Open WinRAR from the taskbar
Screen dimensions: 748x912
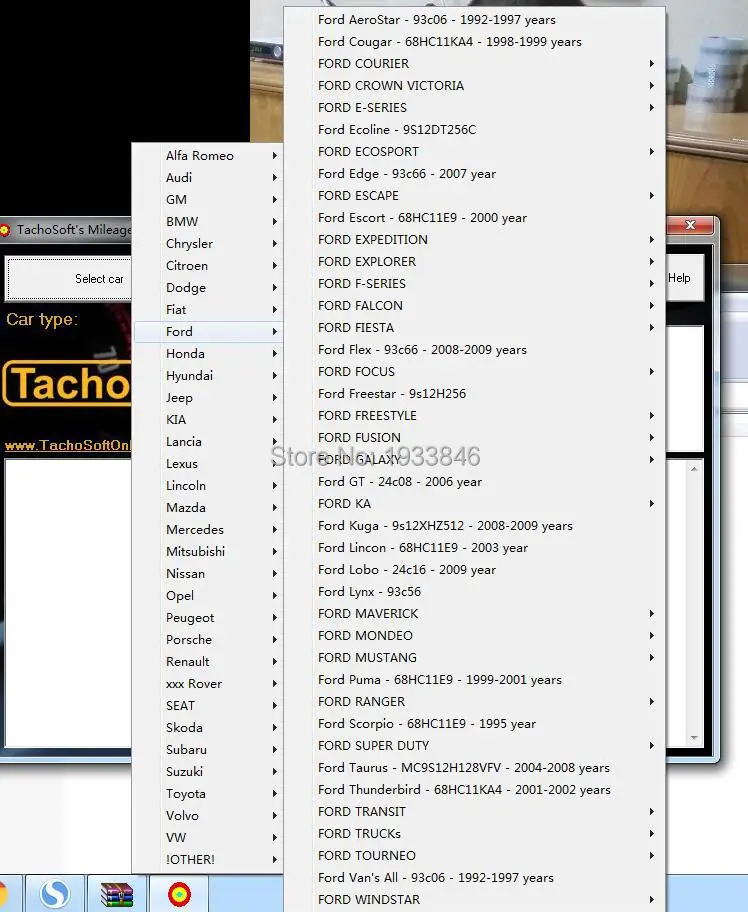point(117,894)
